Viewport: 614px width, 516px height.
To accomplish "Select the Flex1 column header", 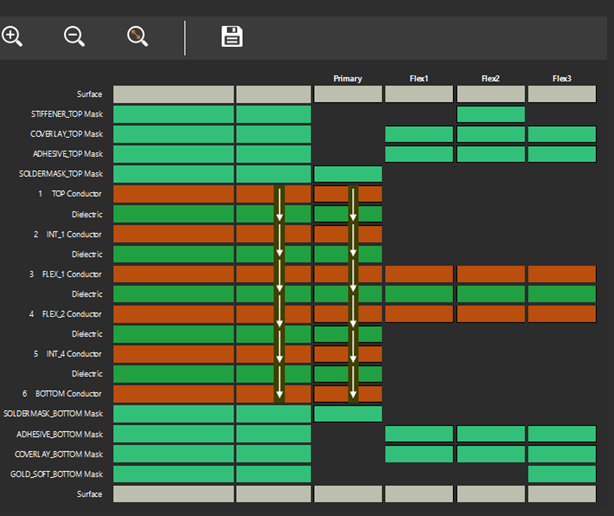I will click(x=419, y=78).
